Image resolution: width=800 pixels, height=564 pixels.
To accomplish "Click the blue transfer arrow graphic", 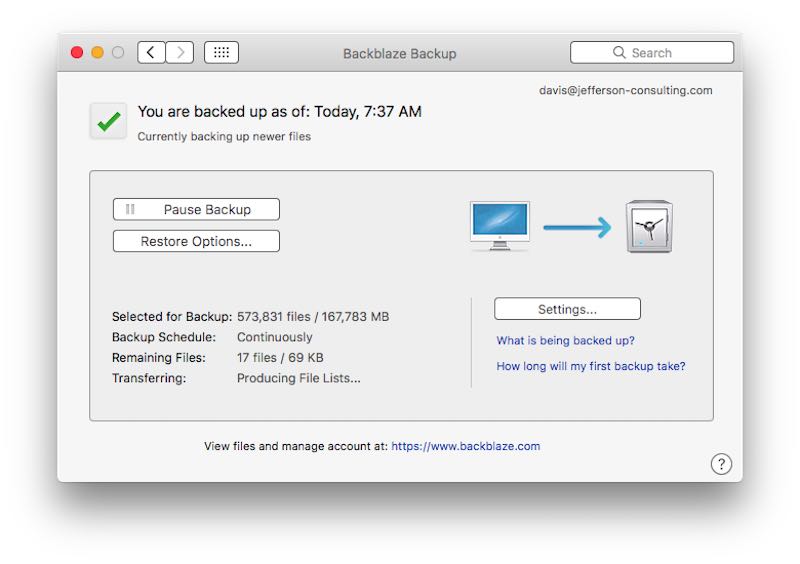I will point(577,227).
